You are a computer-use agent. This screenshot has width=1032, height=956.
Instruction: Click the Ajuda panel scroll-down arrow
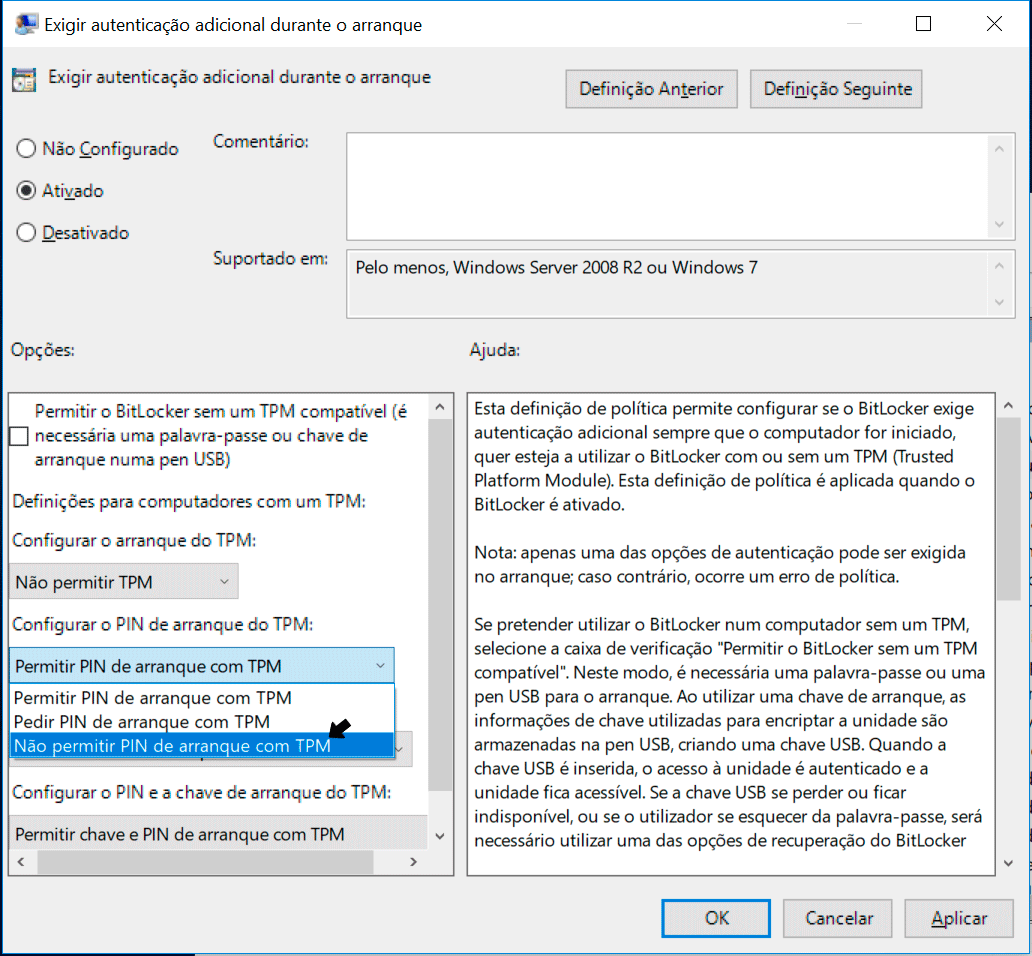(x=1008, y=863)
